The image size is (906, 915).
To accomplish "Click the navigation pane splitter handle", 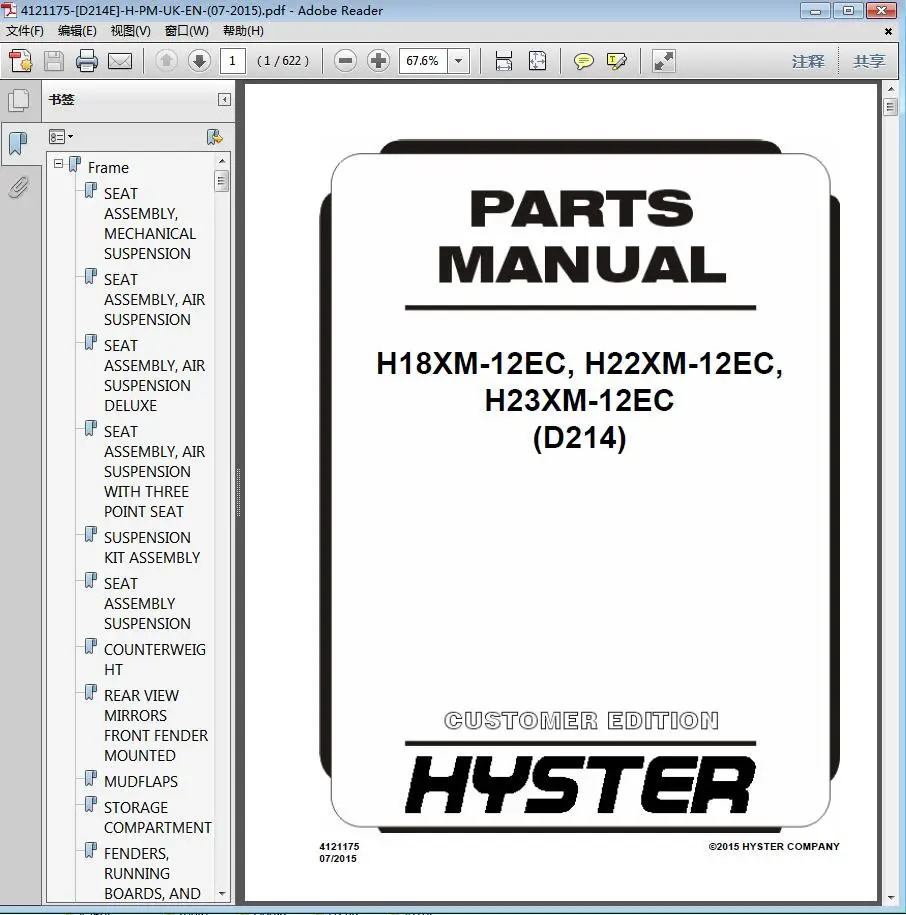I will pos(239,493).
